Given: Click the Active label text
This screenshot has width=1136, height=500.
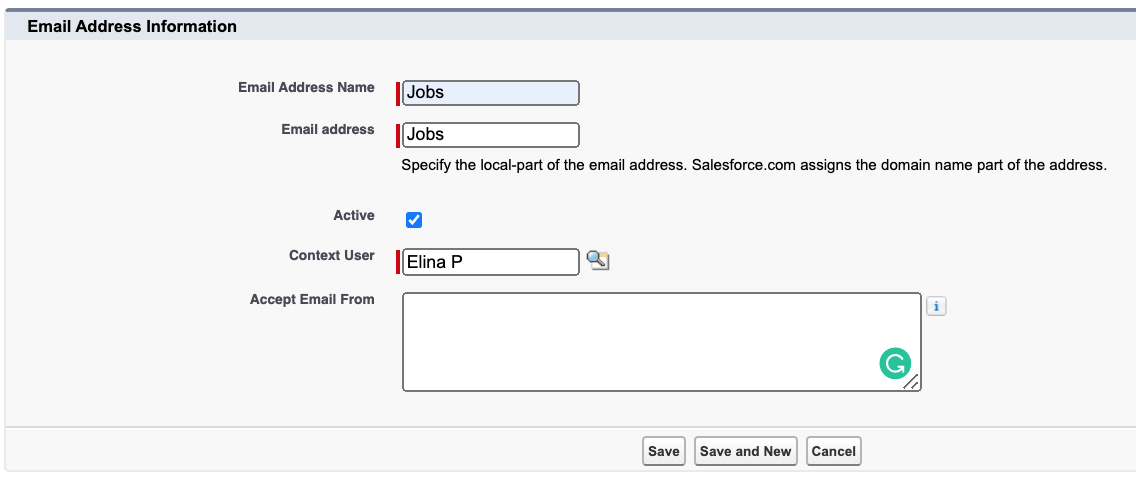Looking at the screenshot, I should click(x=354, y=215).
